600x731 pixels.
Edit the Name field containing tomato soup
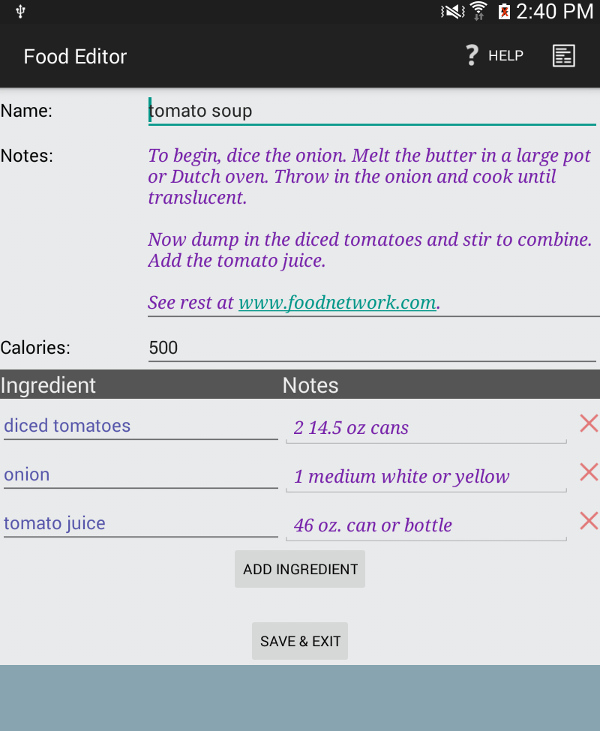[372, 111]
